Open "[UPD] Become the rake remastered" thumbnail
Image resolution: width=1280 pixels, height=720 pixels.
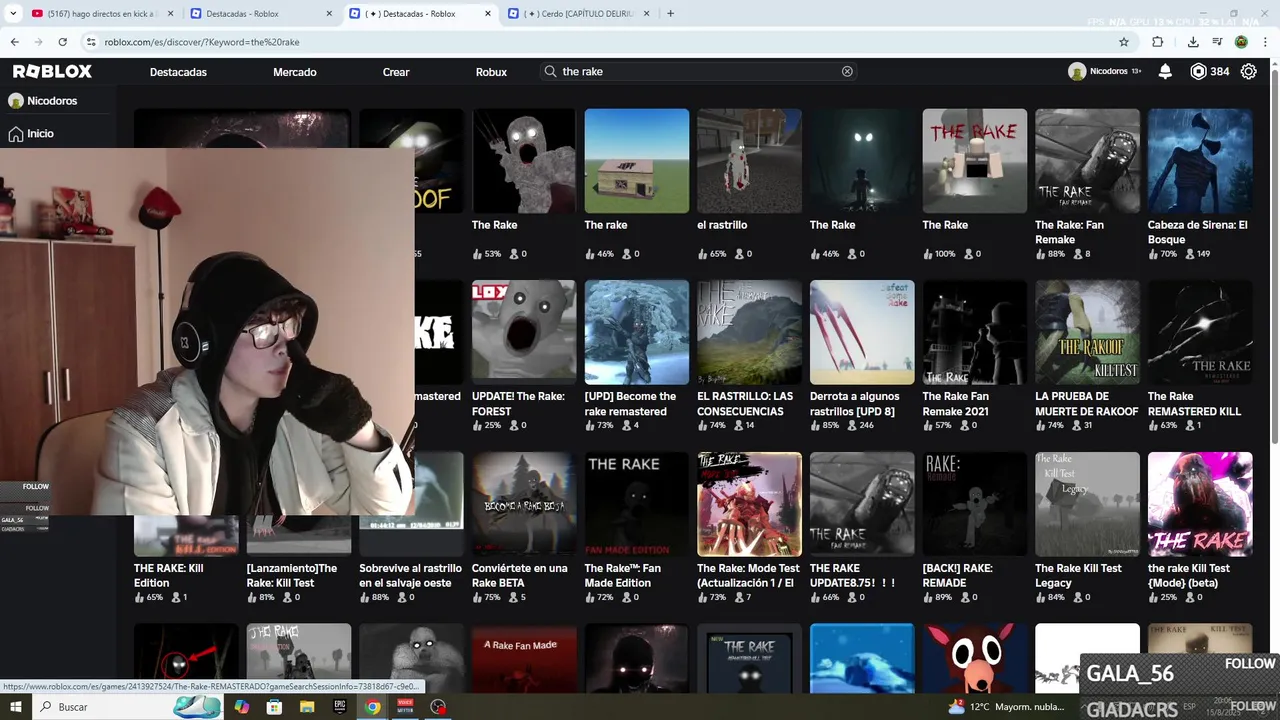pyautogui.click(x=637, y=332)
